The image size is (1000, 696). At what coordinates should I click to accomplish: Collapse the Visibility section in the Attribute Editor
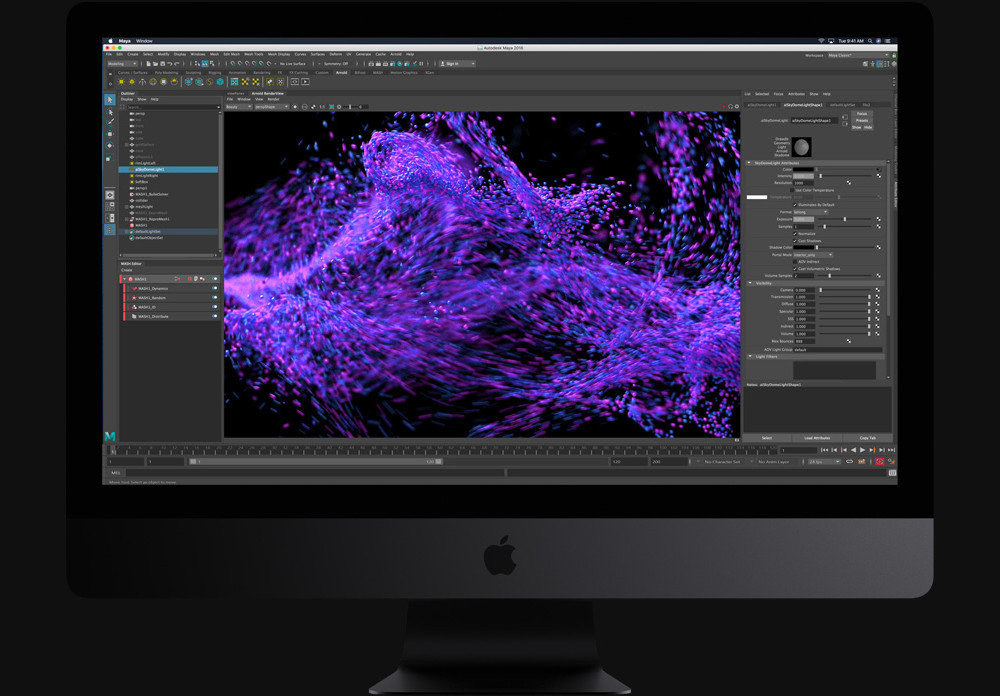(749, 283)
